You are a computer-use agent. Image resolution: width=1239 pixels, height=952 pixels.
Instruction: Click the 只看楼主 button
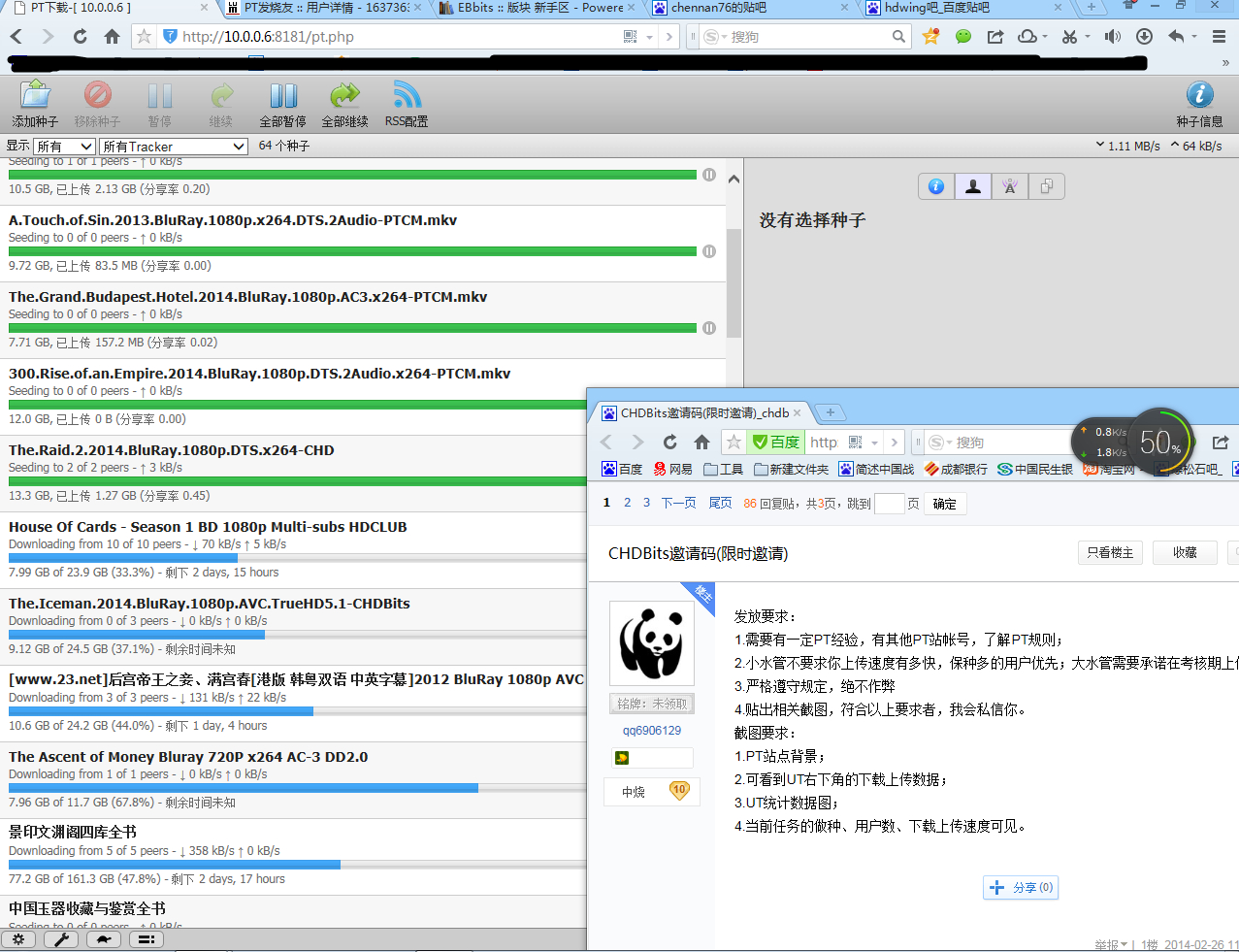click(x=1110, y=552)
